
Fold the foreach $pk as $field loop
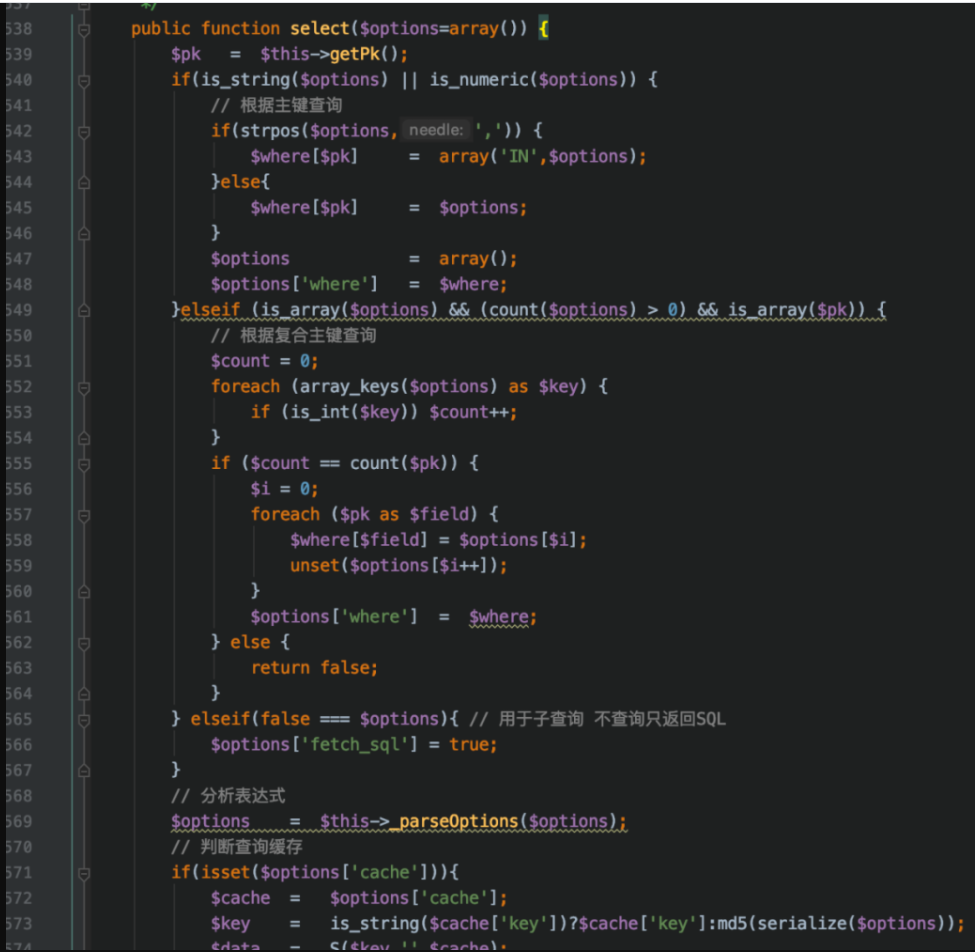click(x=84, y=515)
